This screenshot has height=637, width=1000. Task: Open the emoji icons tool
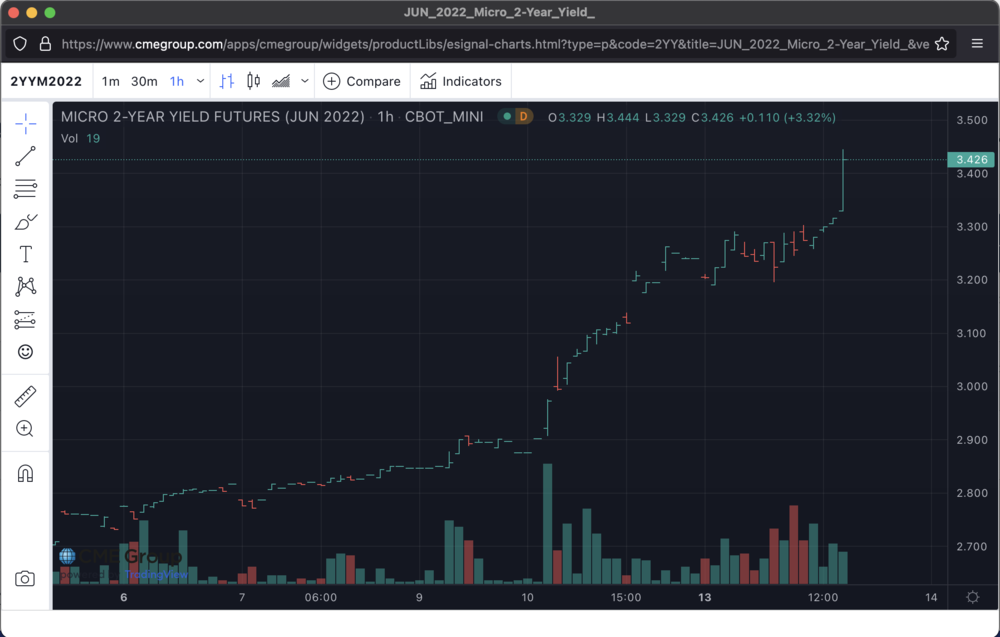click(26, 352)
